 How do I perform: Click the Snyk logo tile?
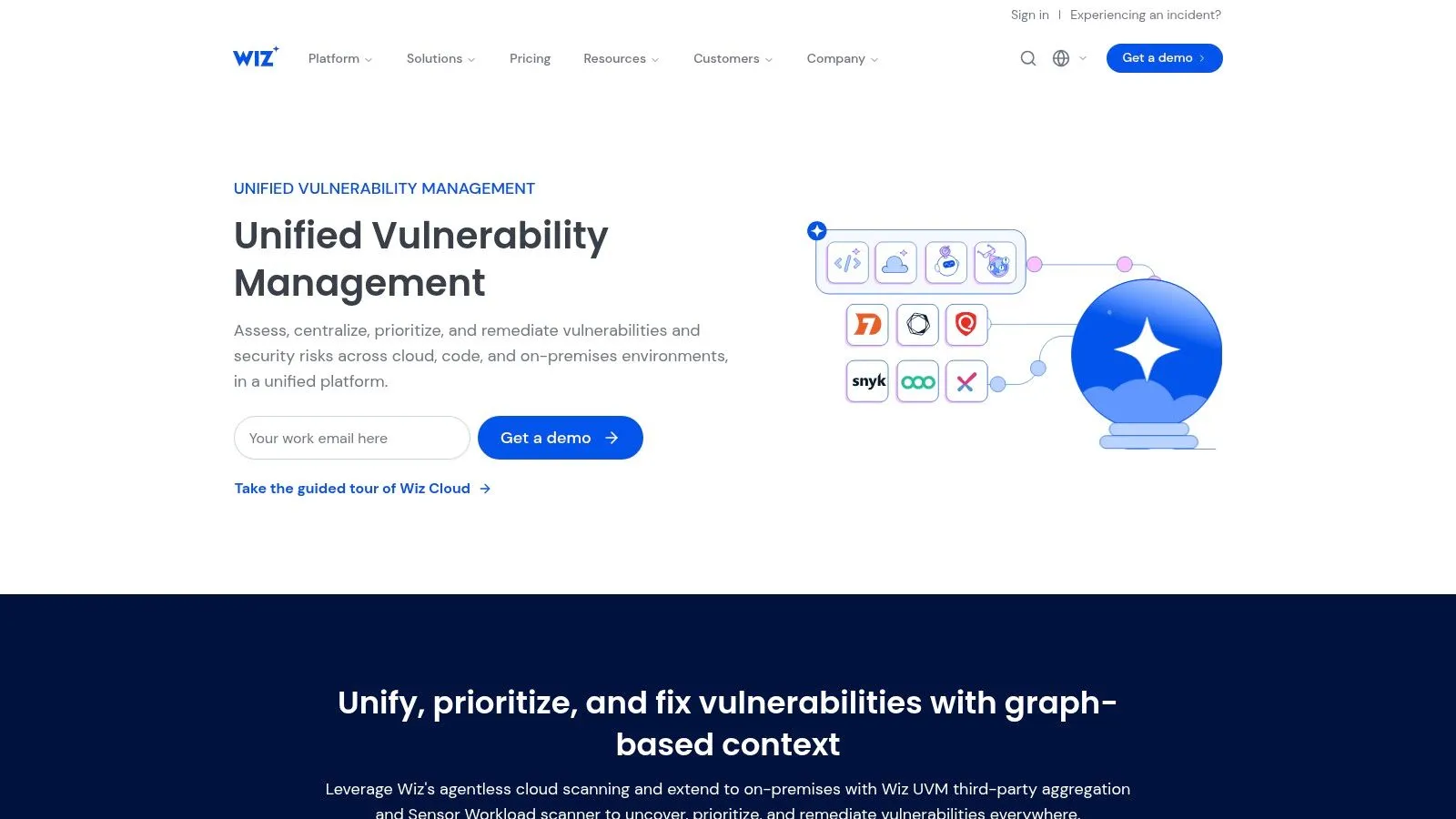[x=868, y=381]
